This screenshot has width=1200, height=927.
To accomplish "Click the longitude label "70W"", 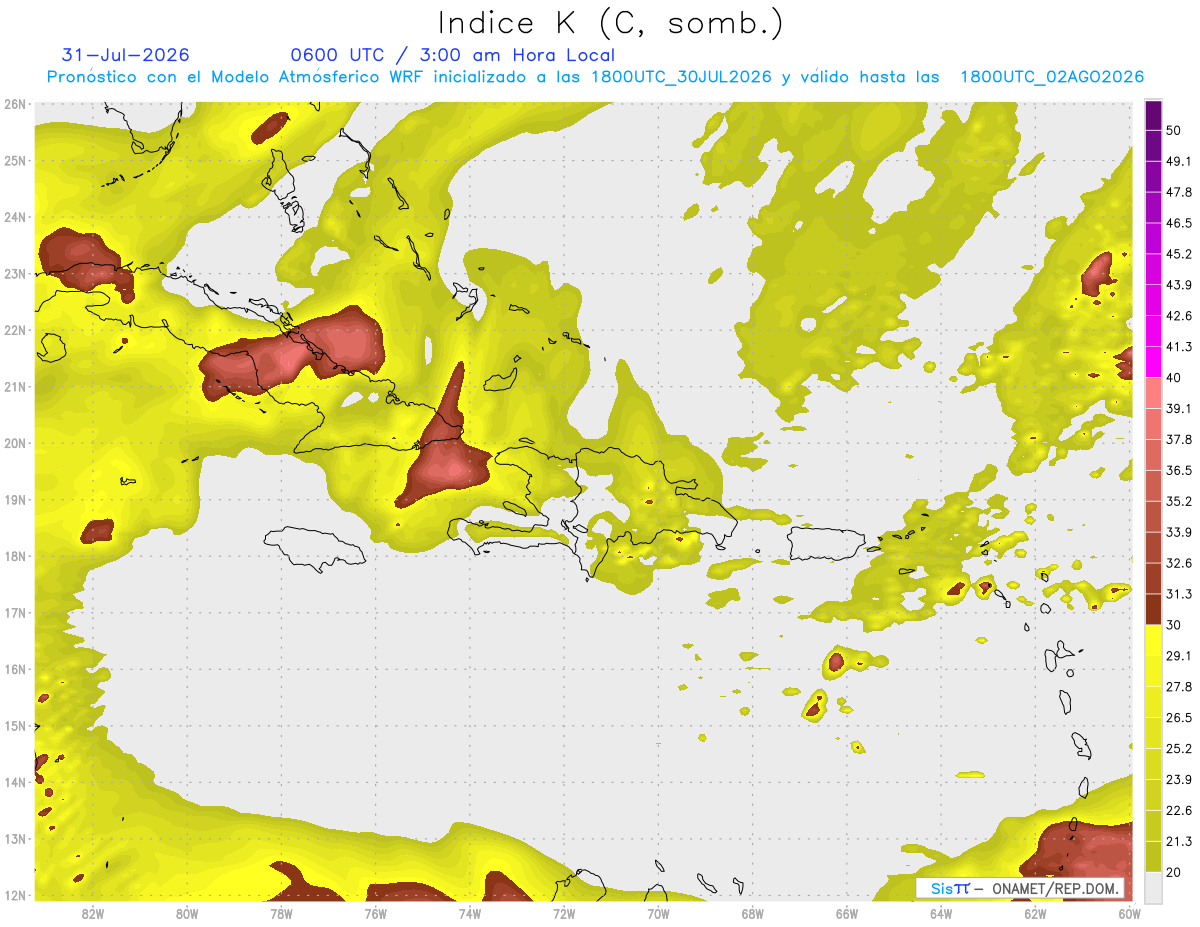I will 658,913.
